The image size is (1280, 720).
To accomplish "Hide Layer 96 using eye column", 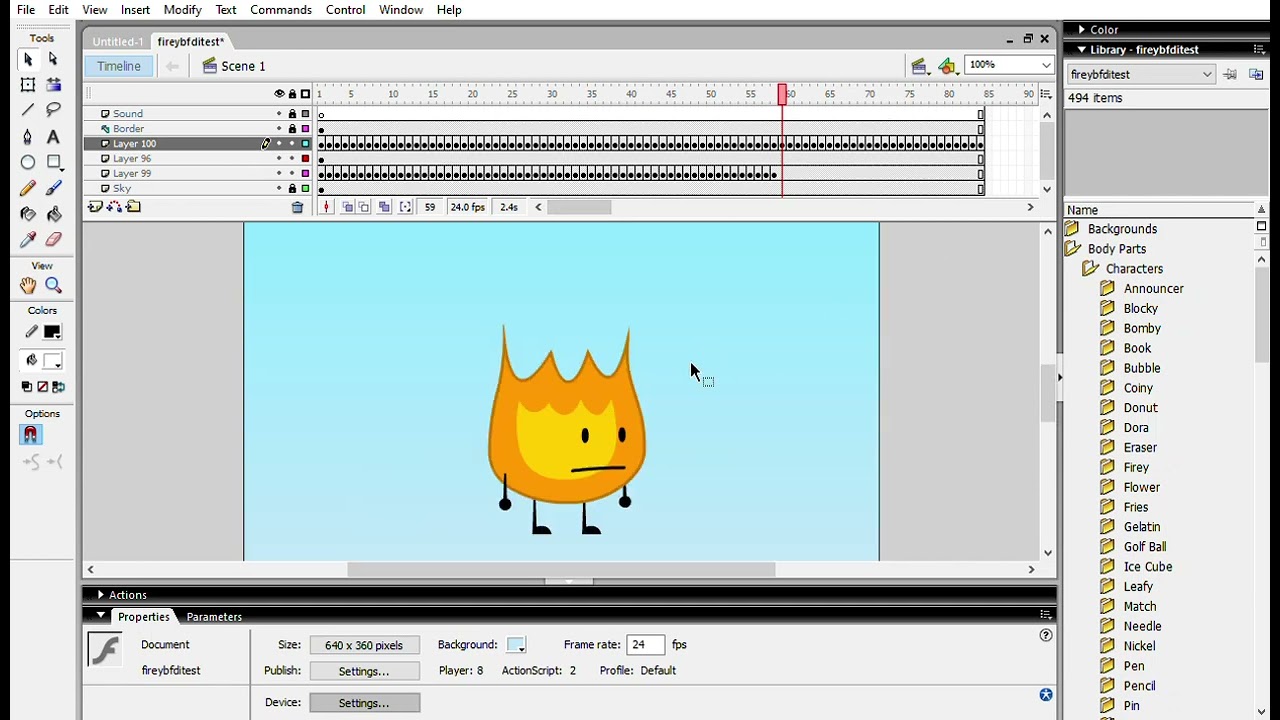I will [x=279, y=159].
